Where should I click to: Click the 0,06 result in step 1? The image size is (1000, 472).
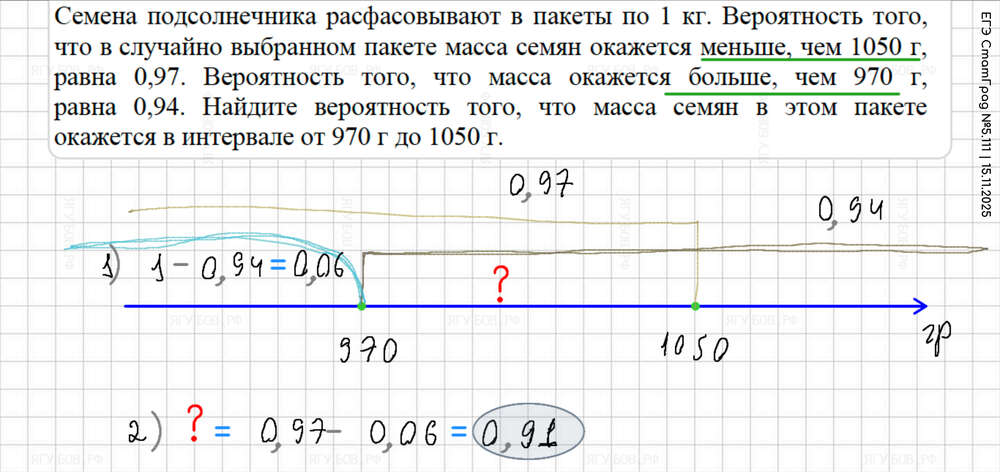(320, 268)
